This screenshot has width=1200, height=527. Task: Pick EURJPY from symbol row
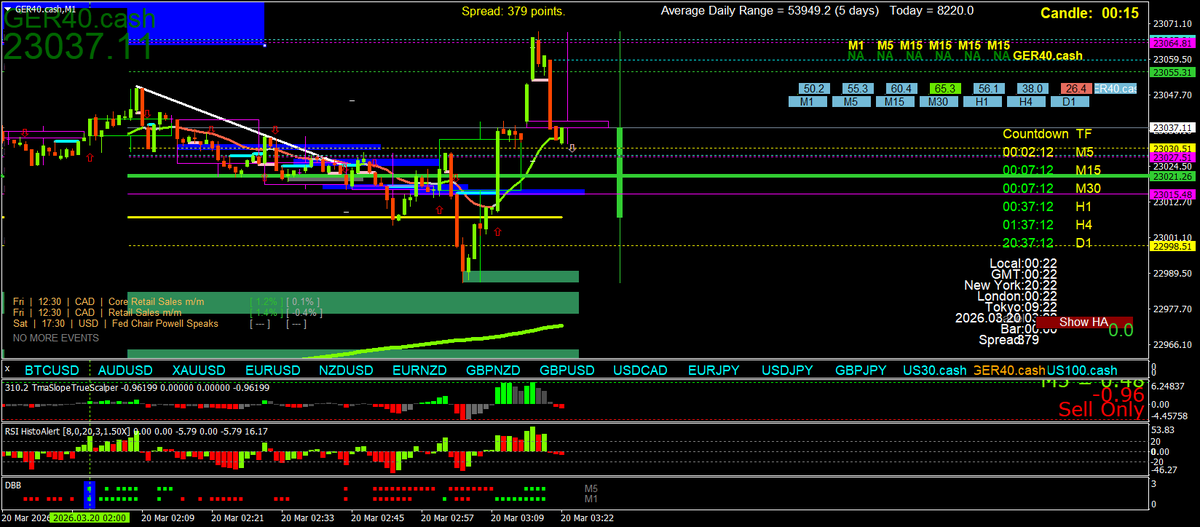coord(714,370)
